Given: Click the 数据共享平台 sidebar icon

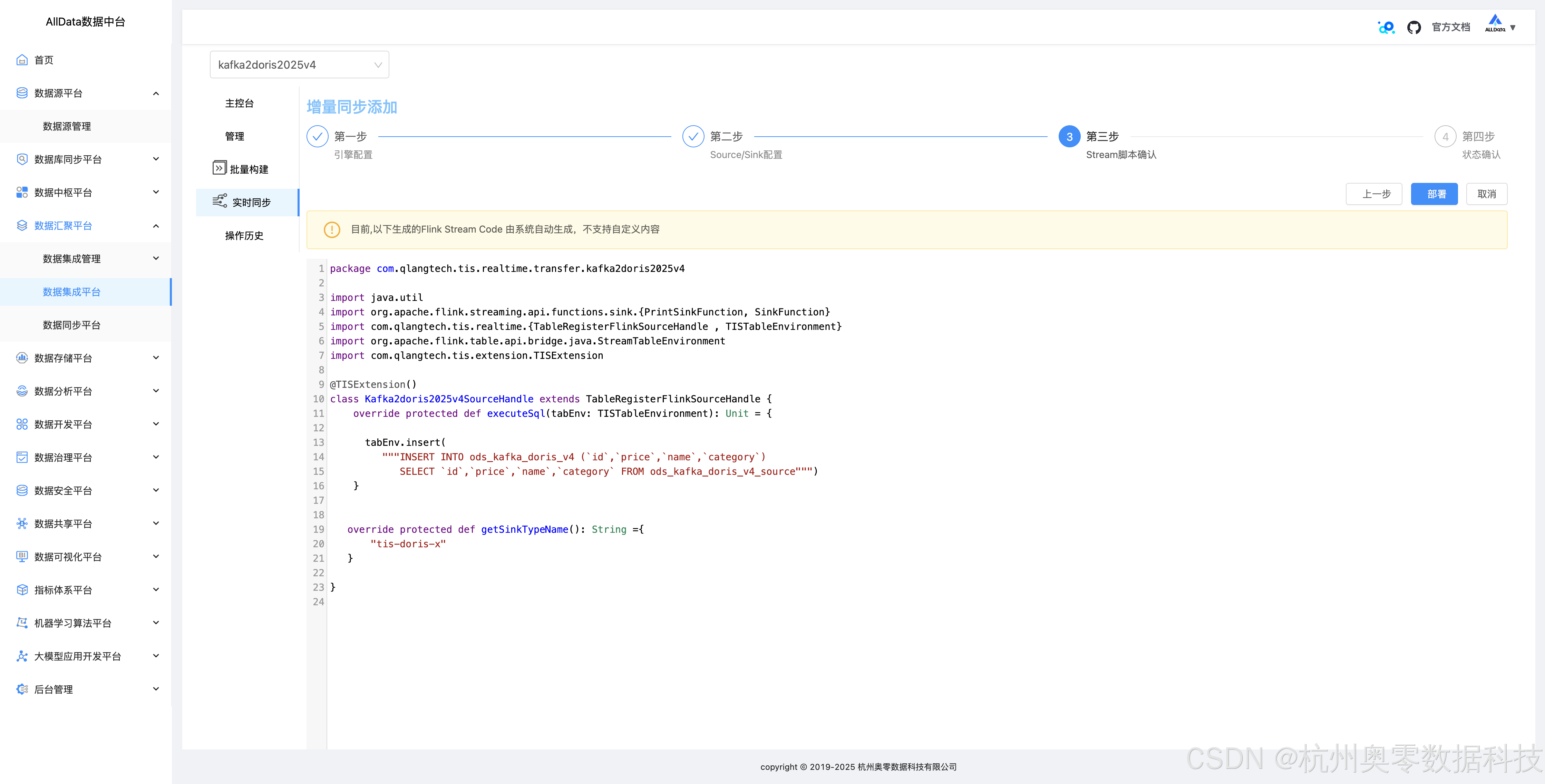Looking at the screenshot, I should coord(22,523).
